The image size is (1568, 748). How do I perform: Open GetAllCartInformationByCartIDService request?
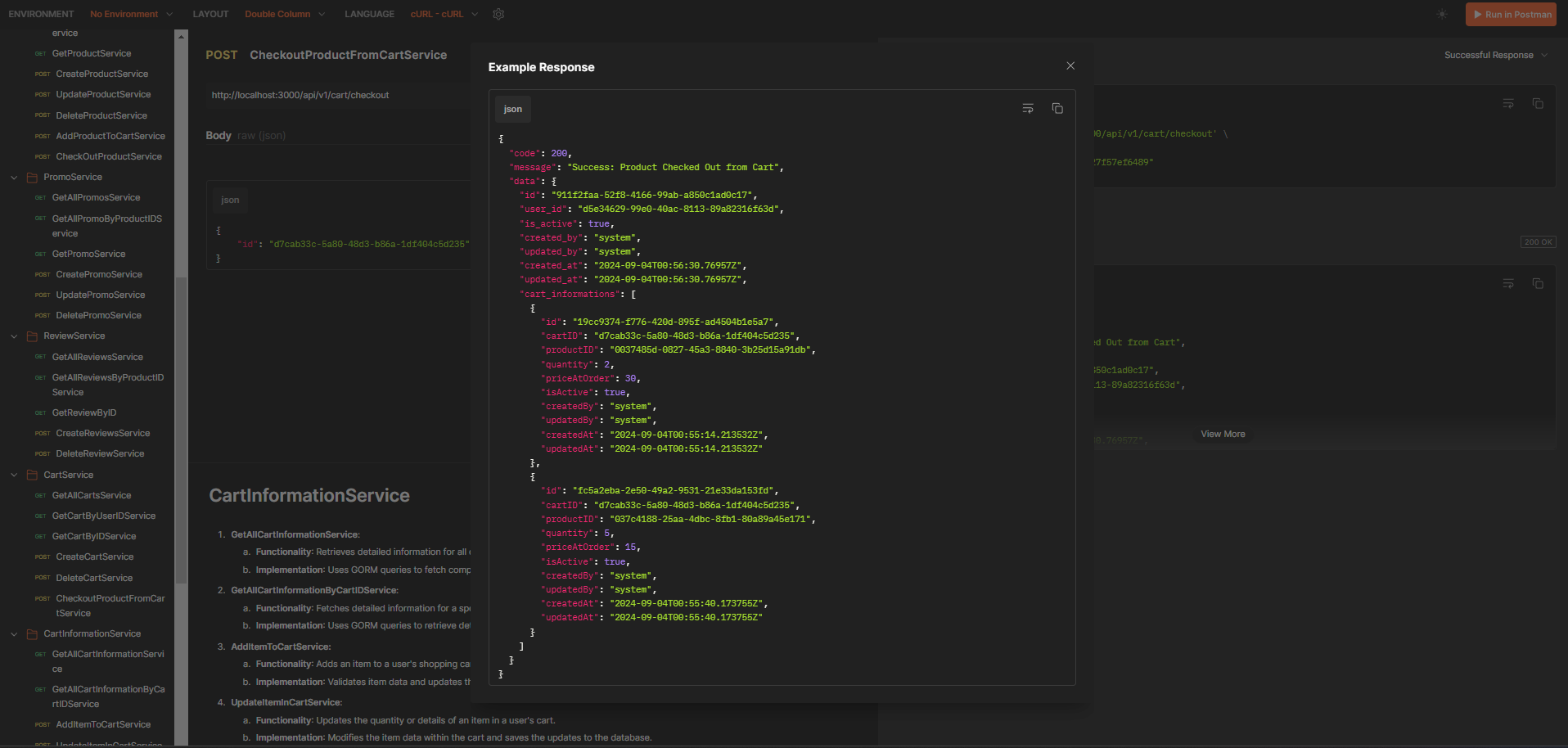(x=108, y=696)
